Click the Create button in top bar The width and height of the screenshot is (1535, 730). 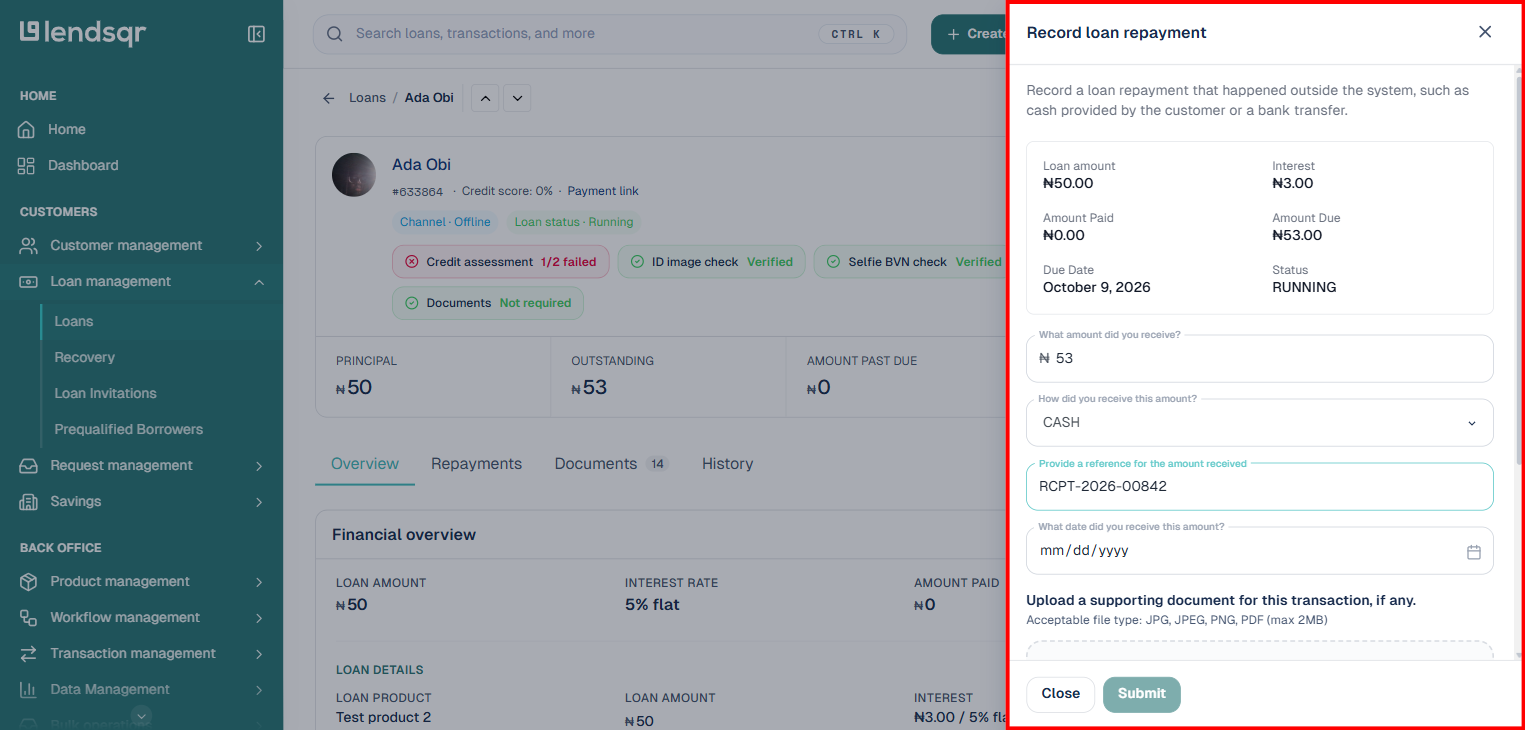pyautogui.click(x=968, y=34)
